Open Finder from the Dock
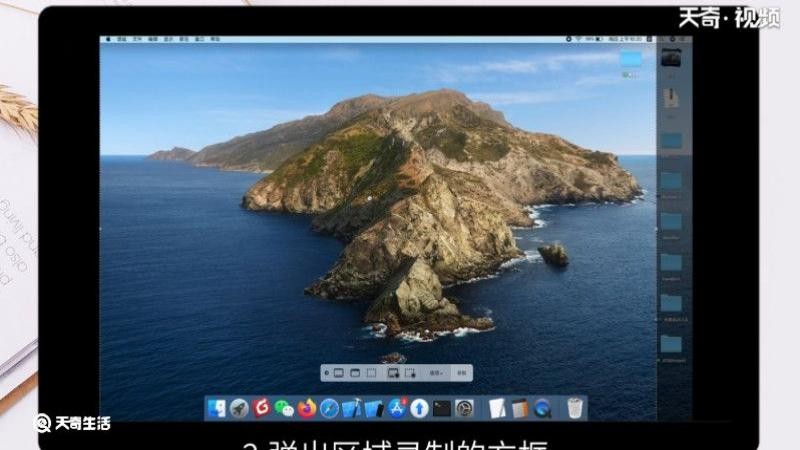The height and width of the screenshot is (450, 800). (216, 409)
